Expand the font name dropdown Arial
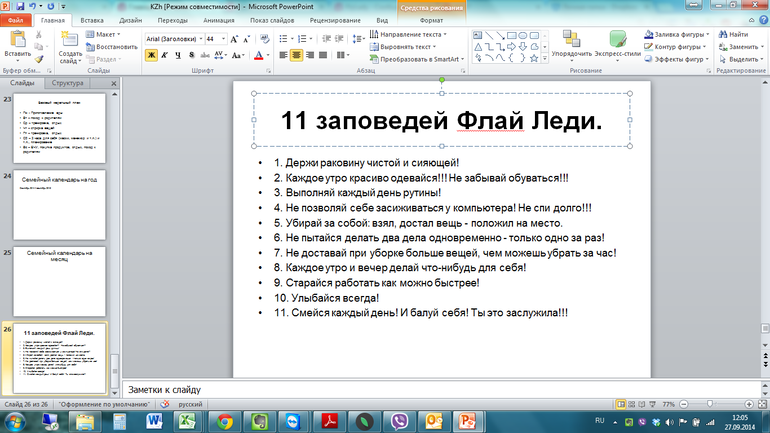This screenshot has height=433, width=770. click(199, 38)
